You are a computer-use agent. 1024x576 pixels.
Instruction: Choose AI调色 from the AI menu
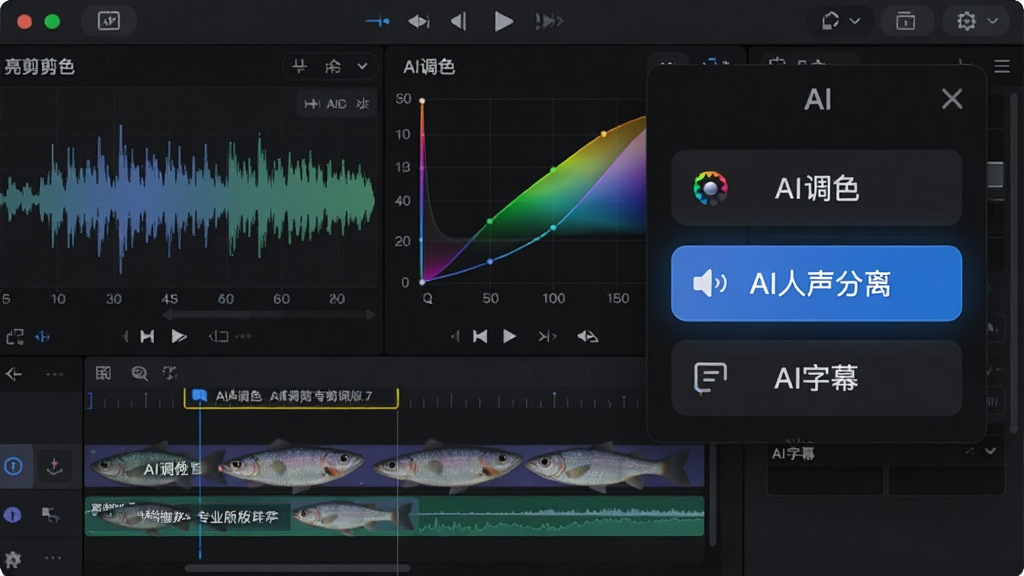[x=816, y=188]
